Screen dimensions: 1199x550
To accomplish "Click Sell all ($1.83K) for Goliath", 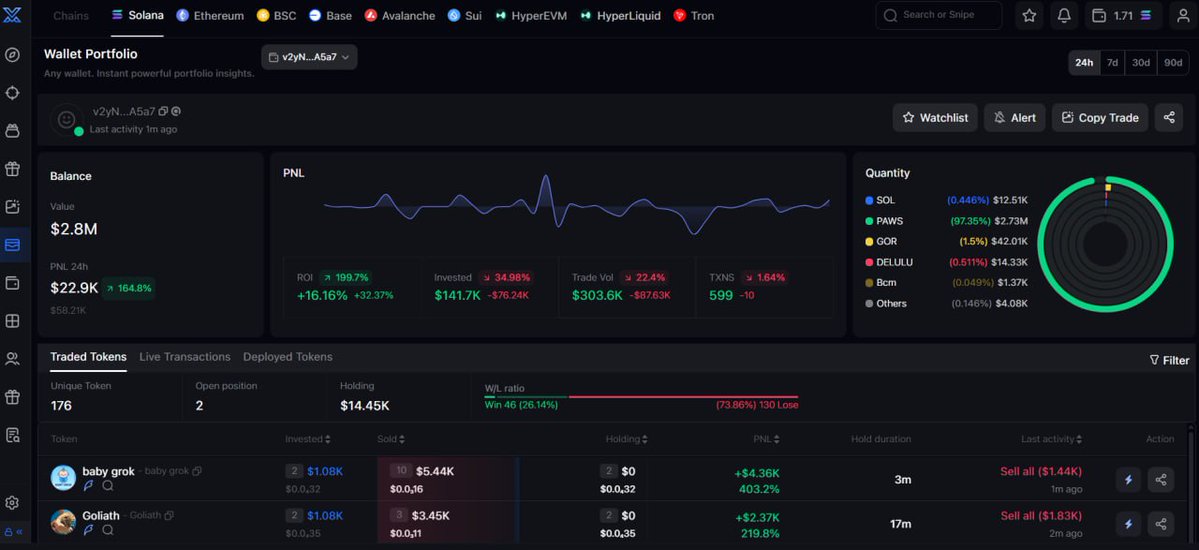I will tap(1041, 516).
